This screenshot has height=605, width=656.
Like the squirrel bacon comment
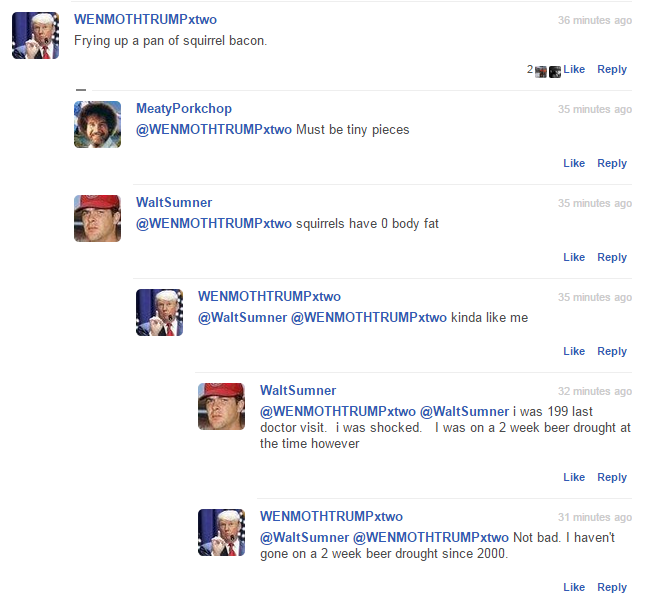pos(574,69)
